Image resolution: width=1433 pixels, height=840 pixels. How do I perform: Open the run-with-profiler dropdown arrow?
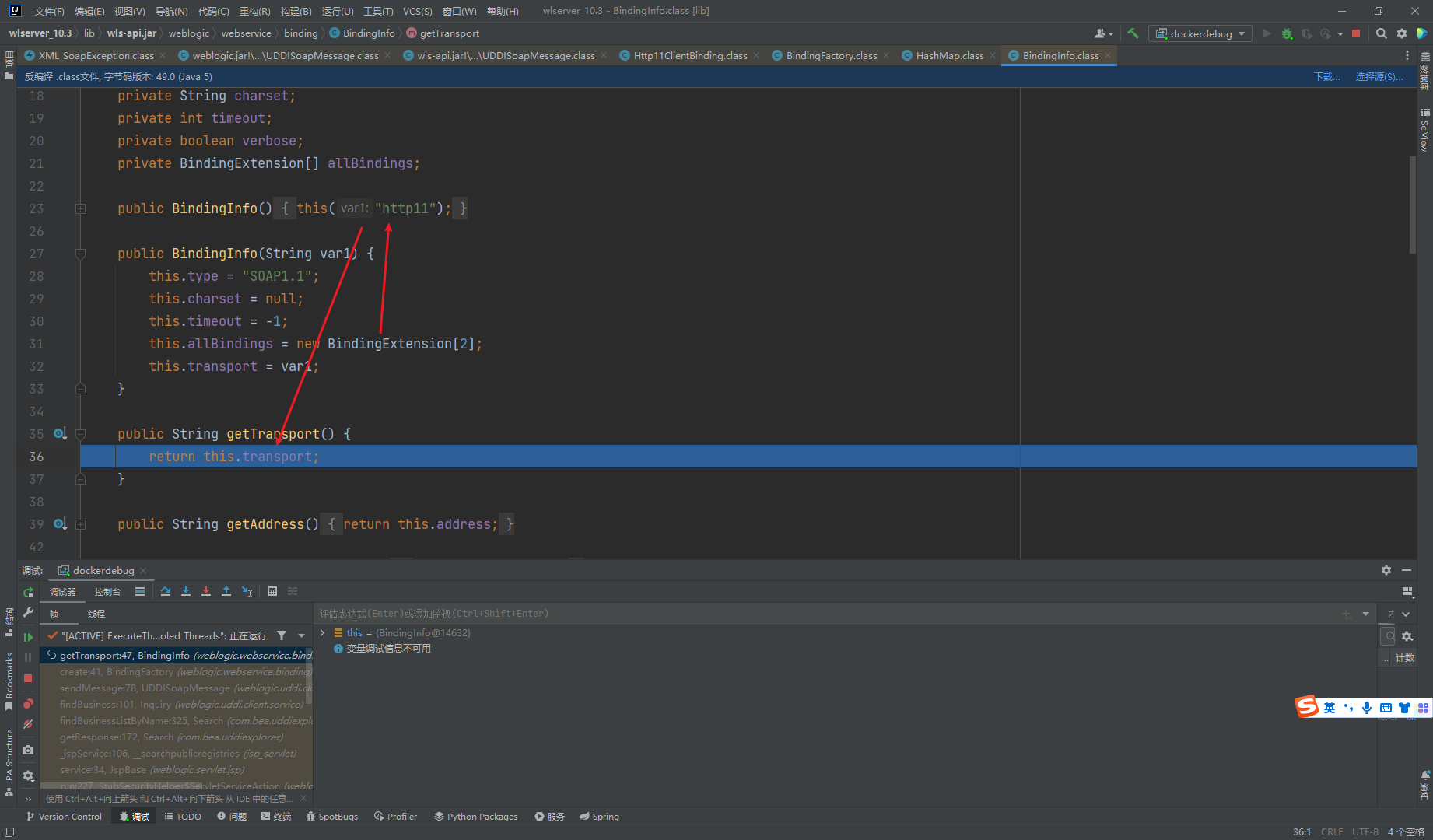pos(1340,33)
